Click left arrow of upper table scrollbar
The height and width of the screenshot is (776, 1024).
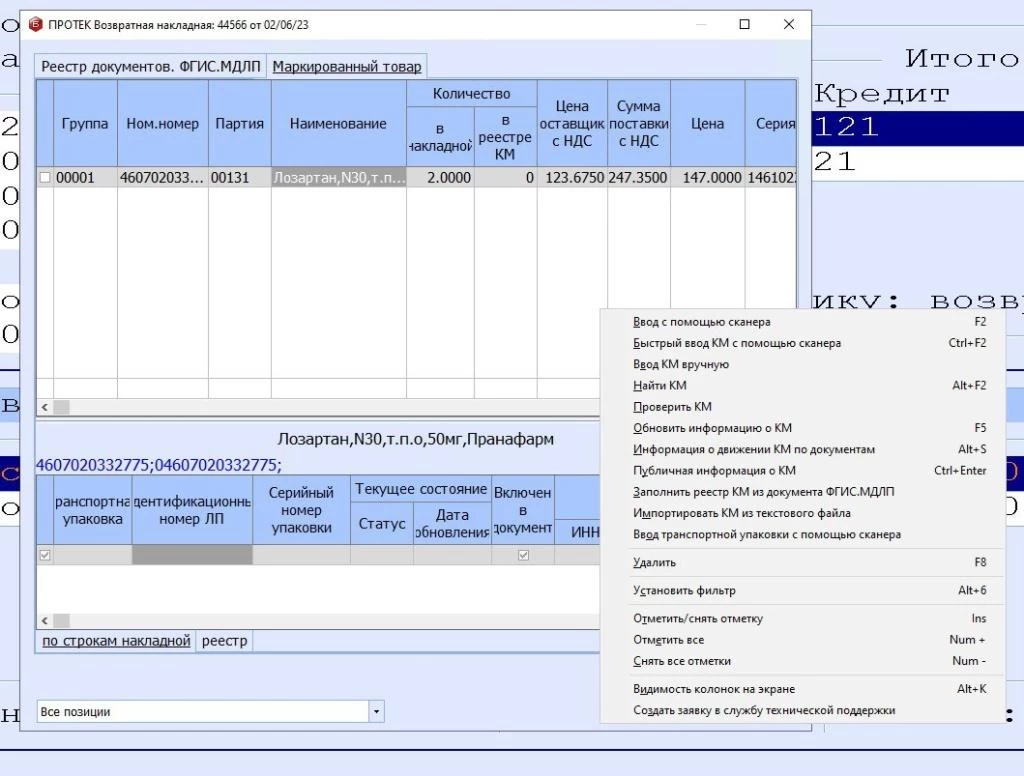point(44,407)
